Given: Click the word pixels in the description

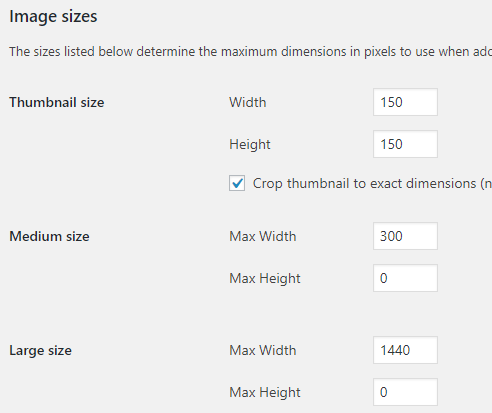Looking at the screenshot, I should [x=380, y=52].
